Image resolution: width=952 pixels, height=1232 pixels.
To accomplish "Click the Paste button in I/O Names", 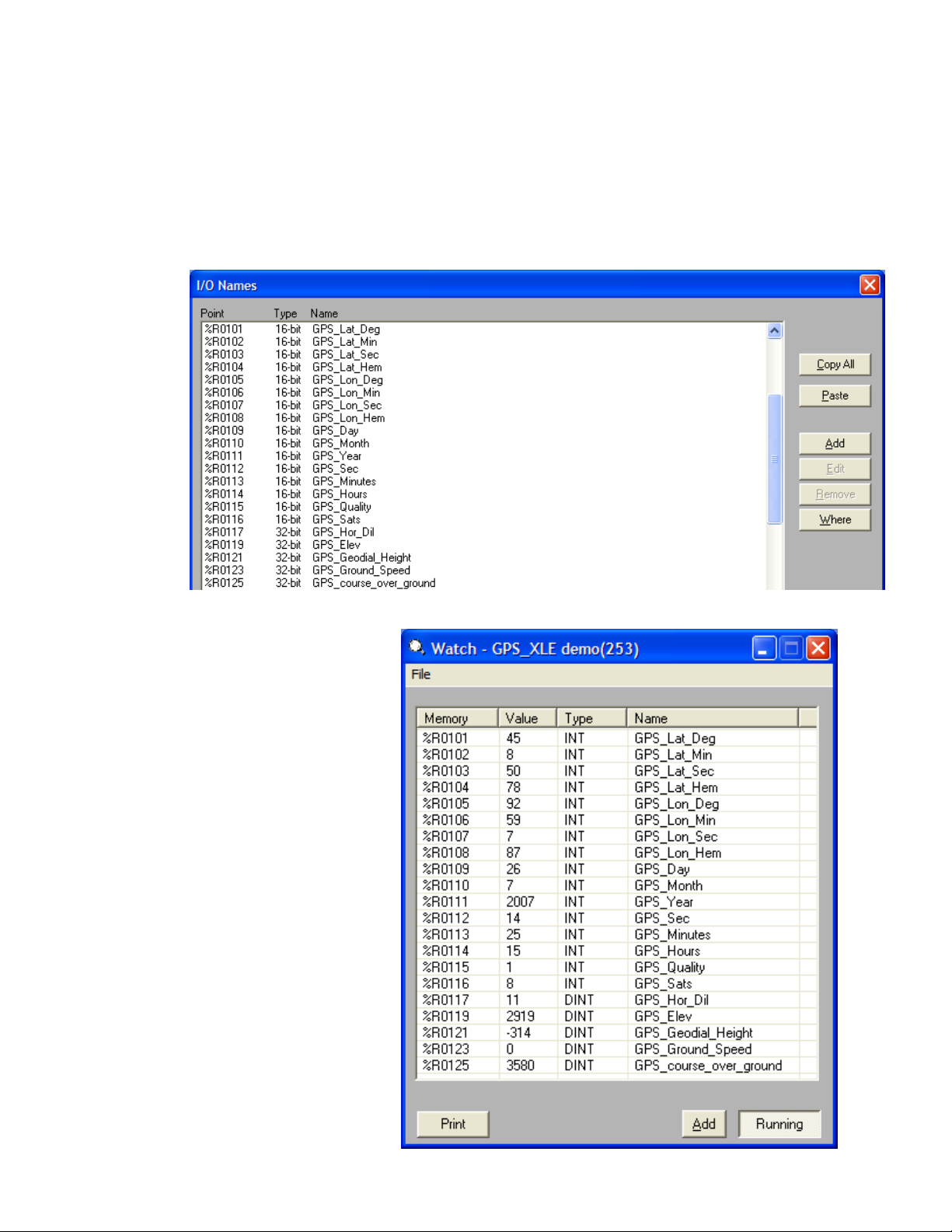I will (x=835, y=396).
